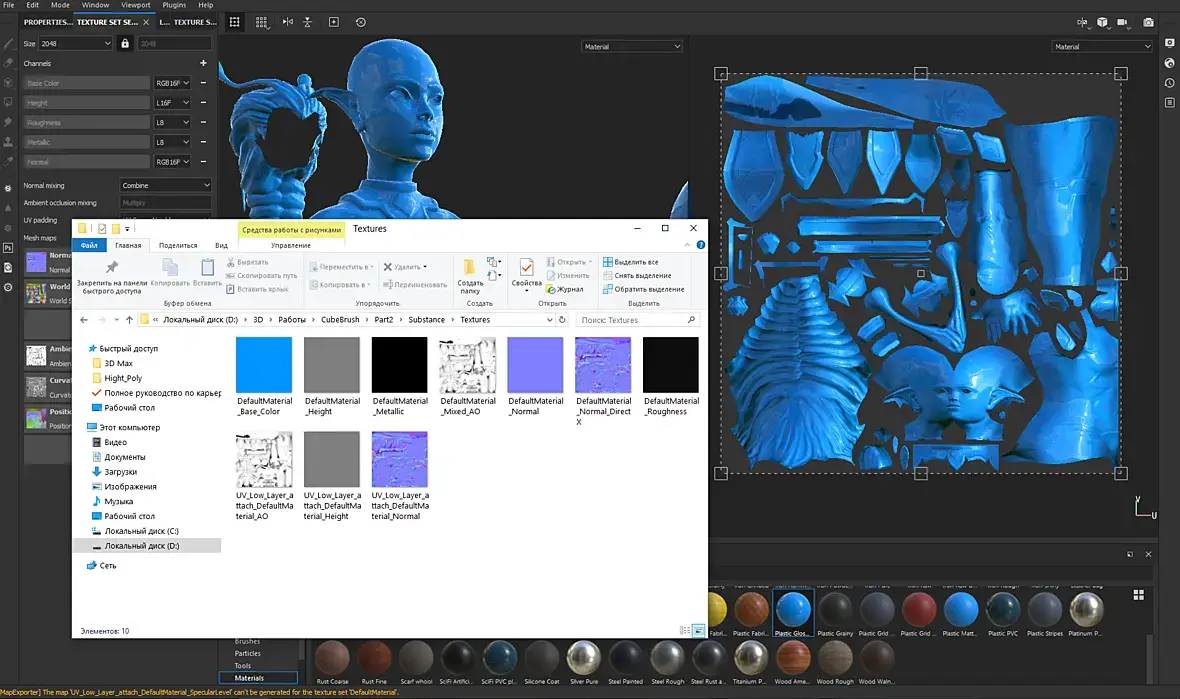Select the DefaultMaterial_Base_Color blue thumbnail

[264, 365]
